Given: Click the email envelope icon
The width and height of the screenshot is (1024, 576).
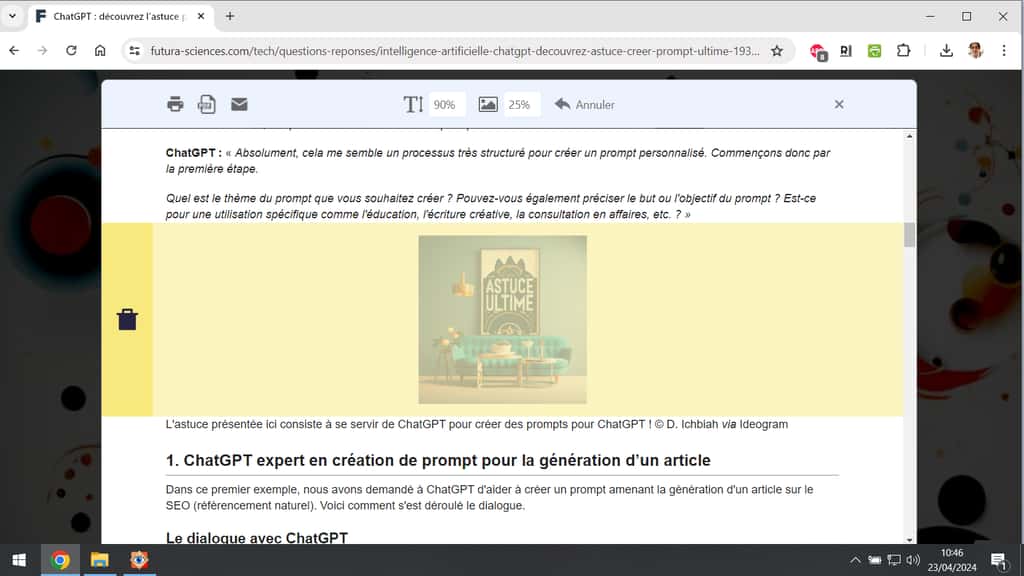Looking at the screenshot, I should pyautogui.click(x=239, y=104).
